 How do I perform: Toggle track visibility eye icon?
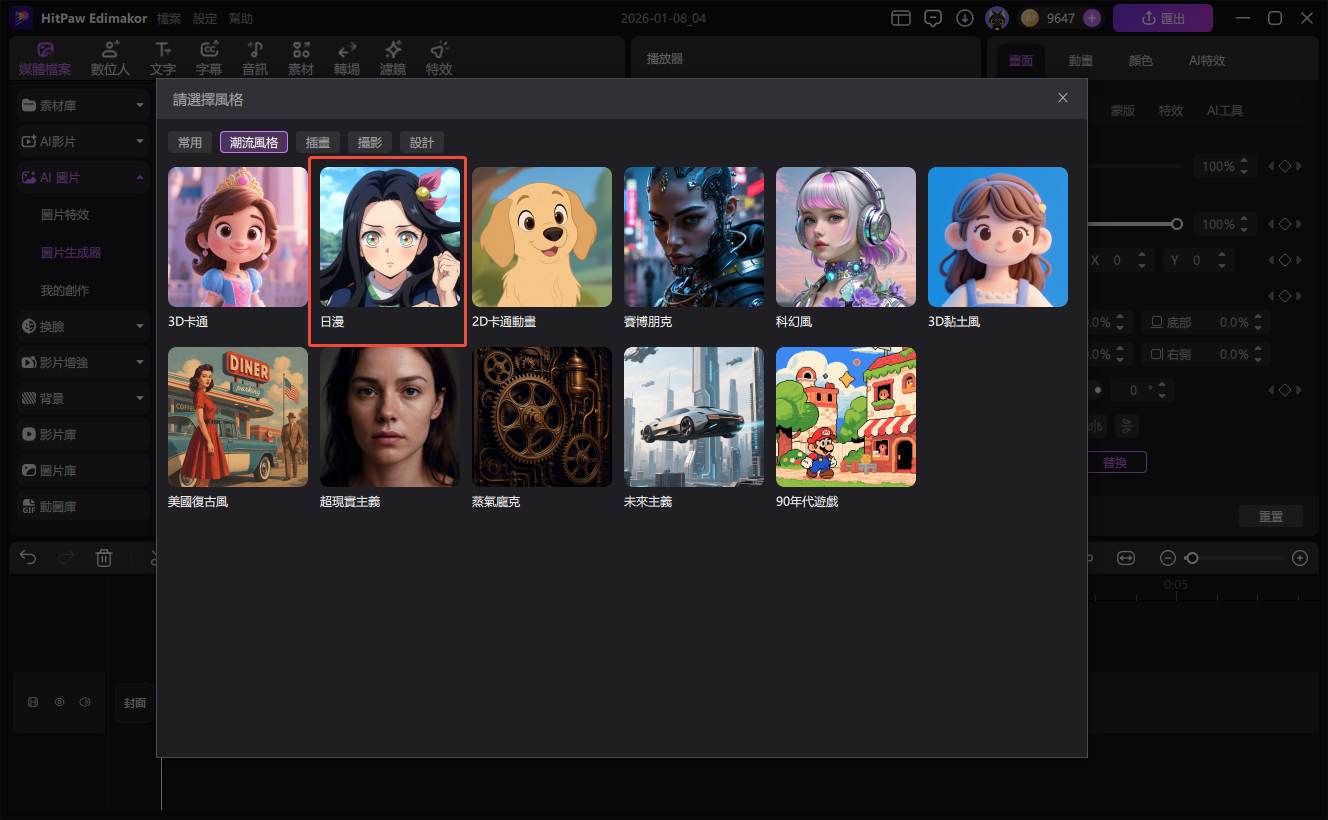(x=59, y=702)
